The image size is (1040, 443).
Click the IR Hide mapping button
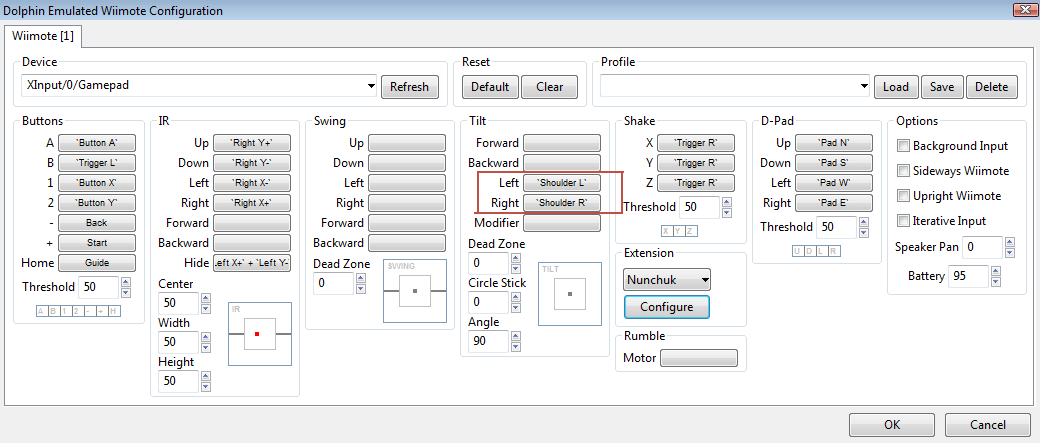(x=251, y=263)
